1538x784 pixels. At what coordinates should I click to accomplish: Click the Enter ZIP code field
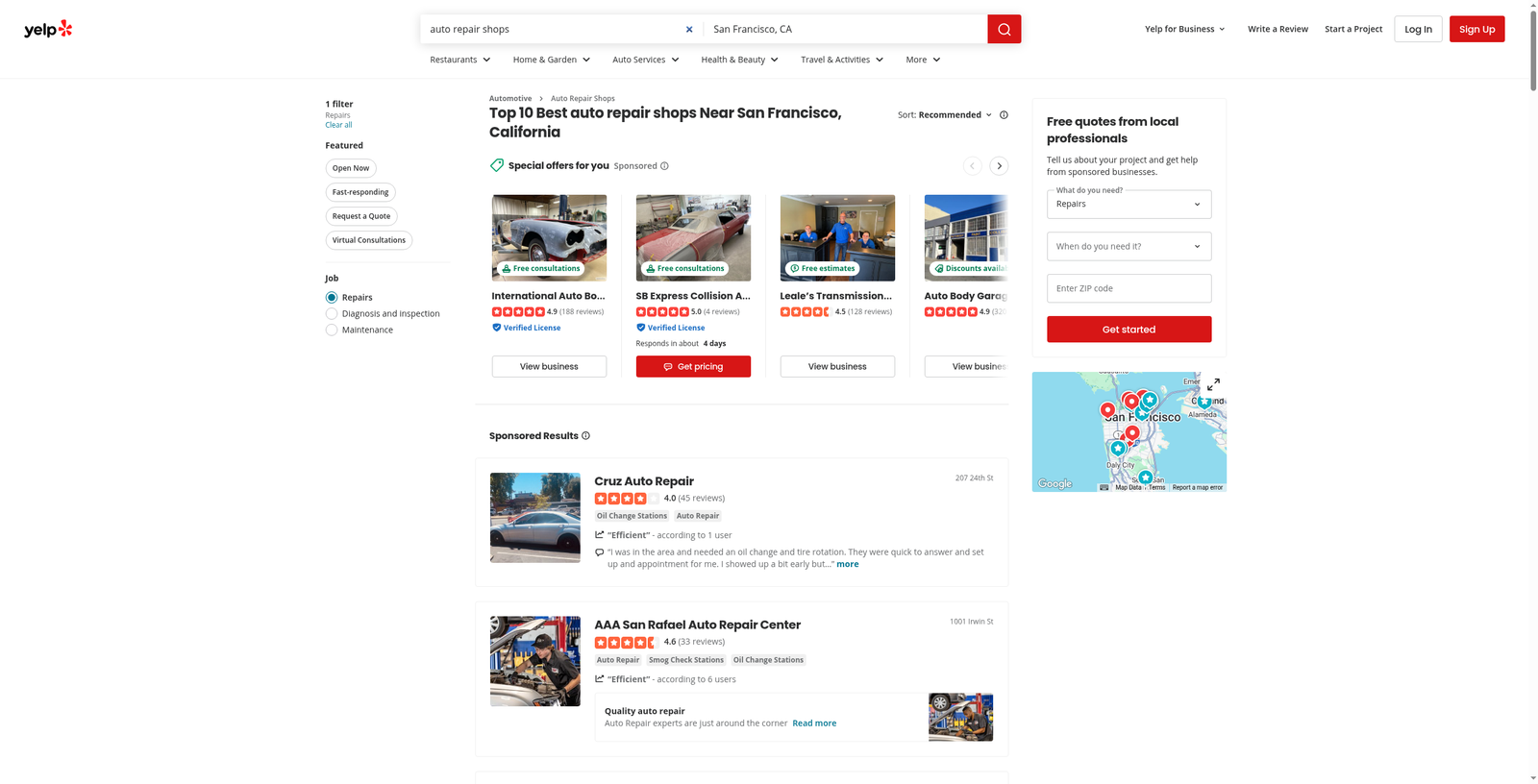pyautogui.click(x=1129, y=288)
